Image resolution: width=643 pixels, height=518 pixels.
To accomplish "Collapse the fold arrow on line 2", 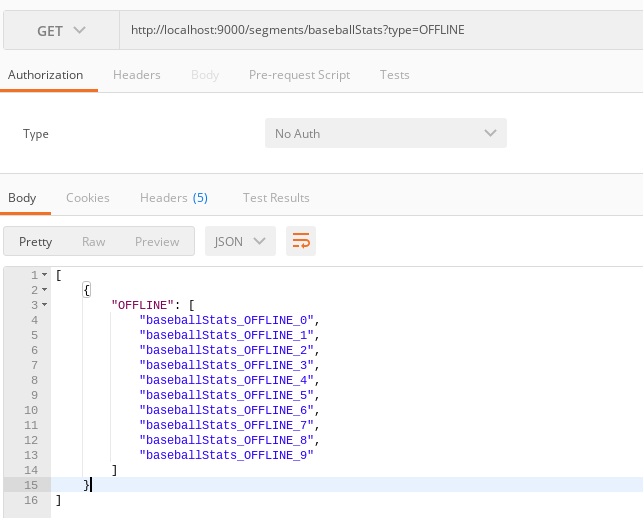I will [x=44, y=290].
